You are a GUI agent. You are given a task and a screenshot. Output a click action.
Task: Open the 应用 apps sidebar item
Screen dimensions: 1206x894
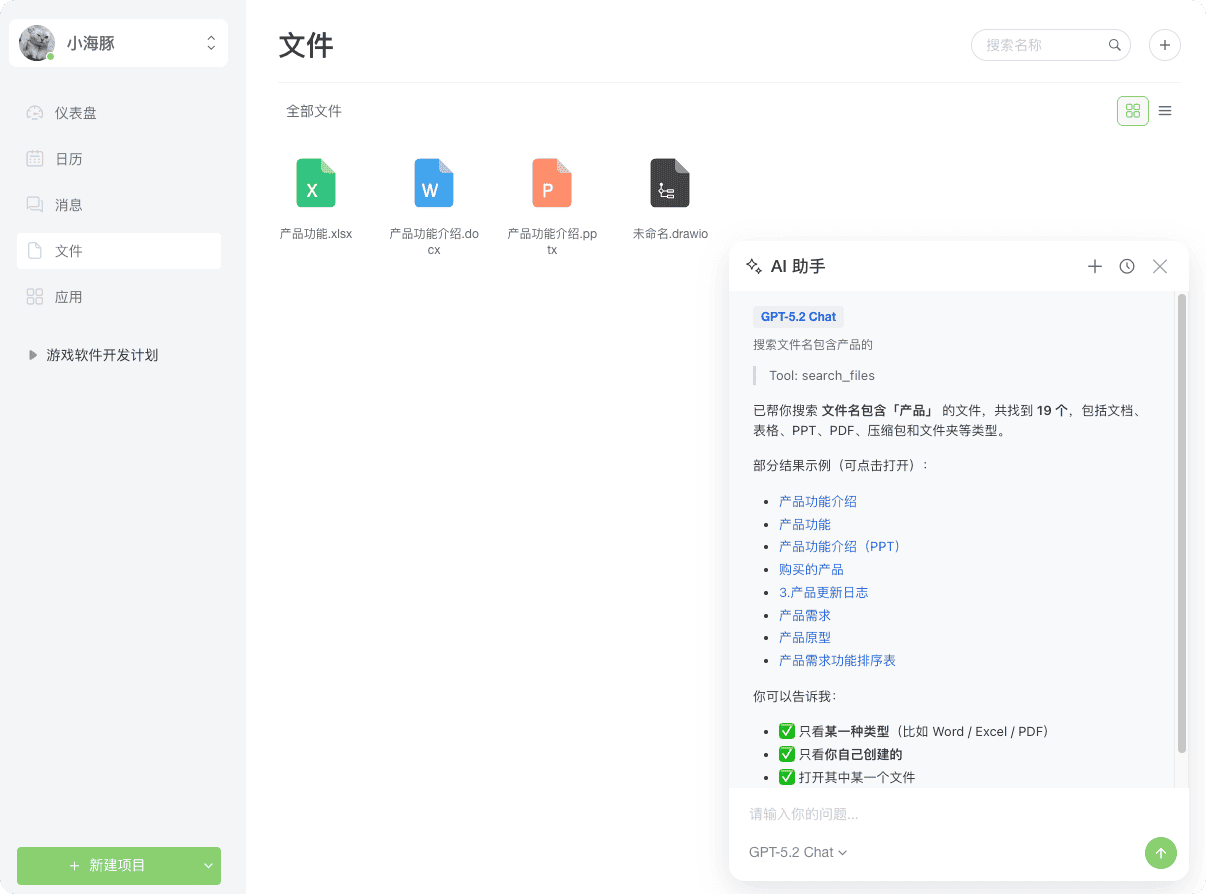pos(119,297)
